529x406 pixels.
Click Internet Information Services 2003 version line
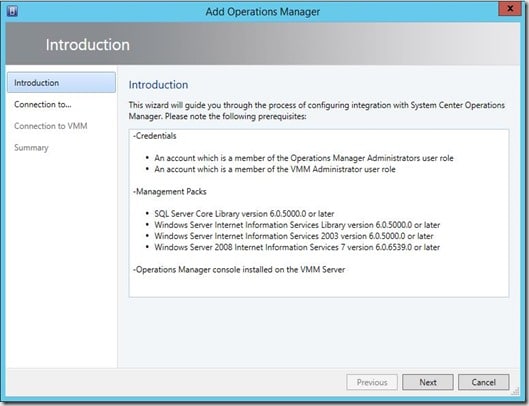[294, 236]
